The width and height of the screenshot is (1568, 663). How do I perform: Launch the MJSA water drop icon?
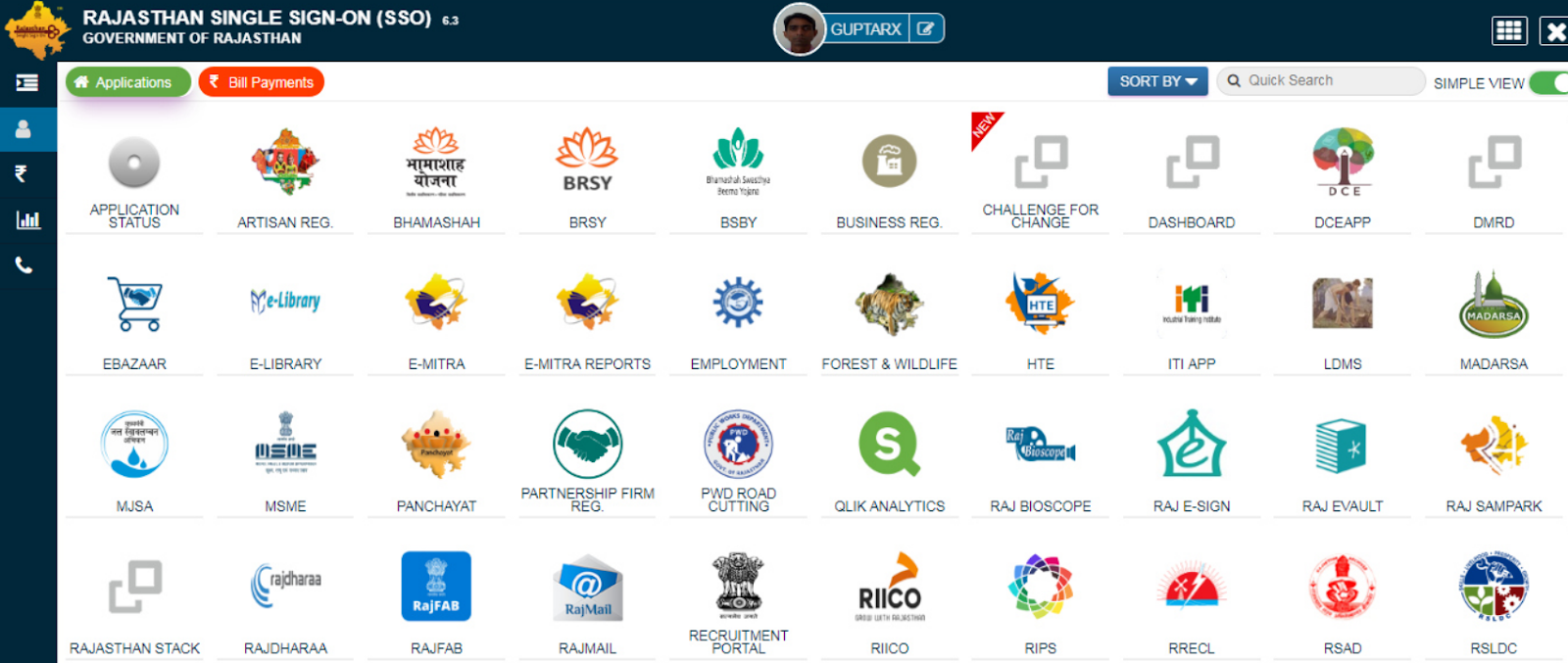coord(134,445)
